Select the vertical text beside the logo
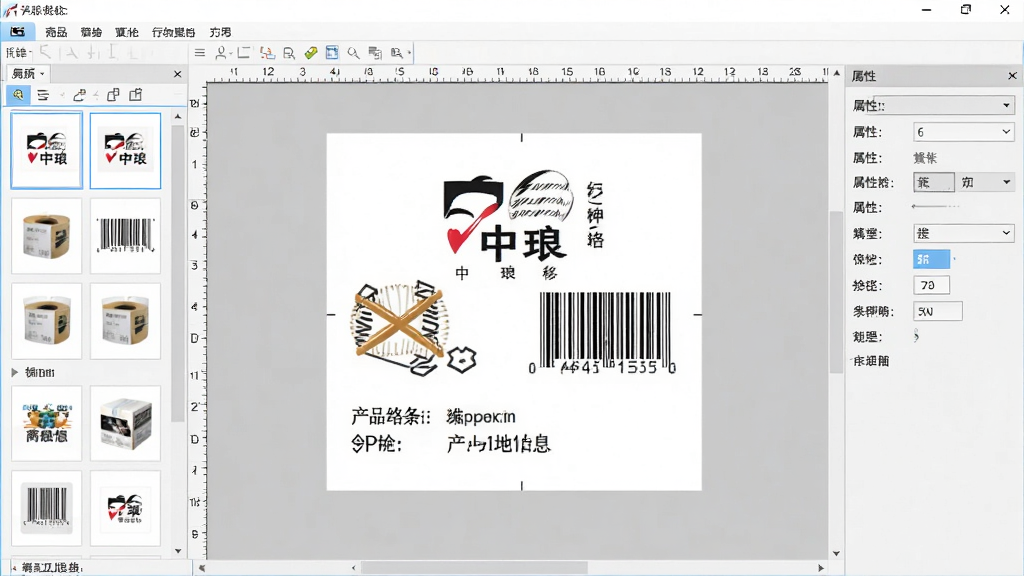Screen dimensions: 1024x576 coord(595,215)
